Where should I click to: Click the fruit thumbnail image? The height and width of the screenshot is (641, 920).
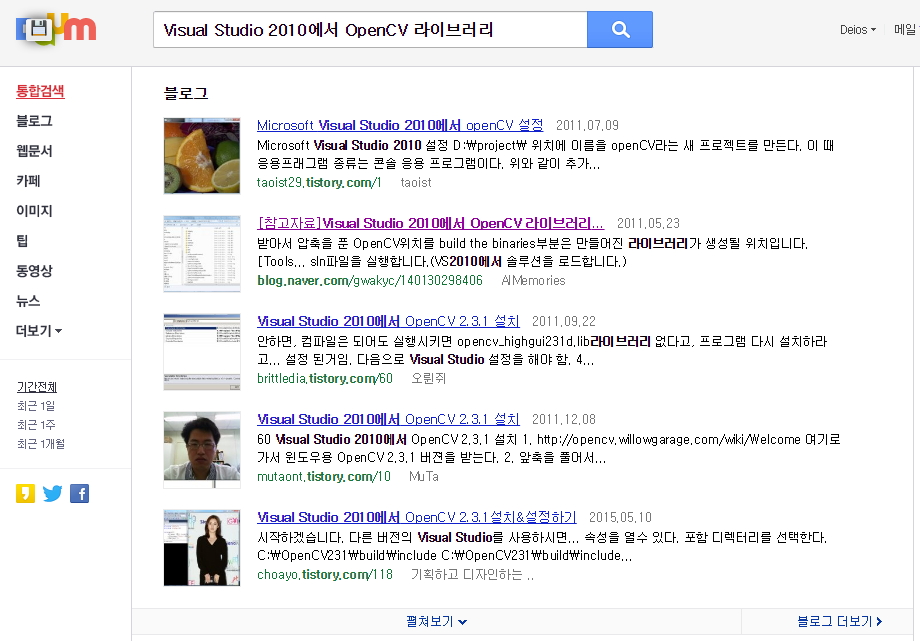pyautogui.click(x=202, y=156)
